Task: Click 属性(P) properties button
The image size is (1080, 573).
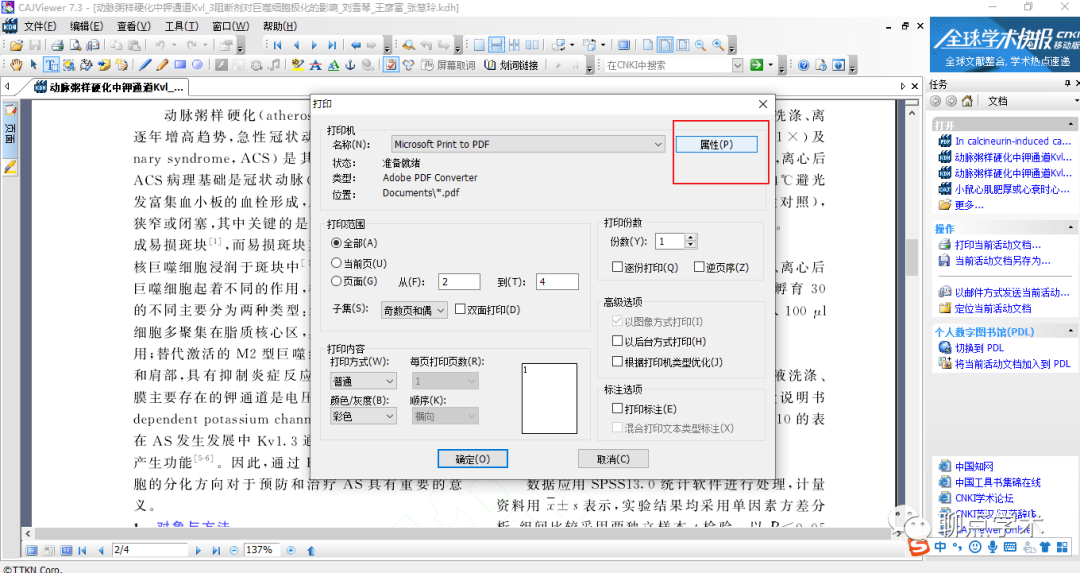Action: click(x=716, y=144)
